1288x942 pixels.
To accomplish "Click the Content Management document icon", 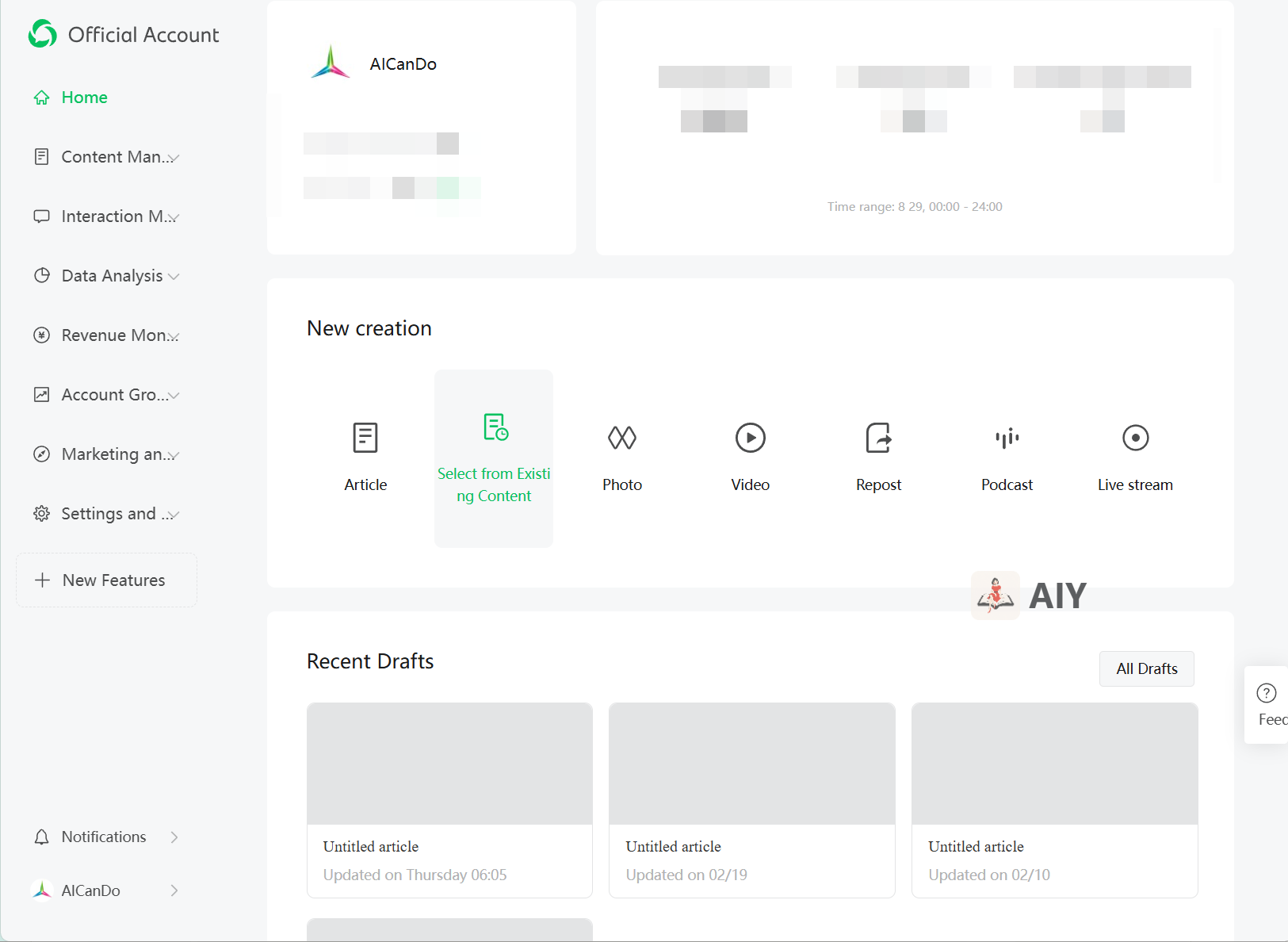I will point(42,157).
